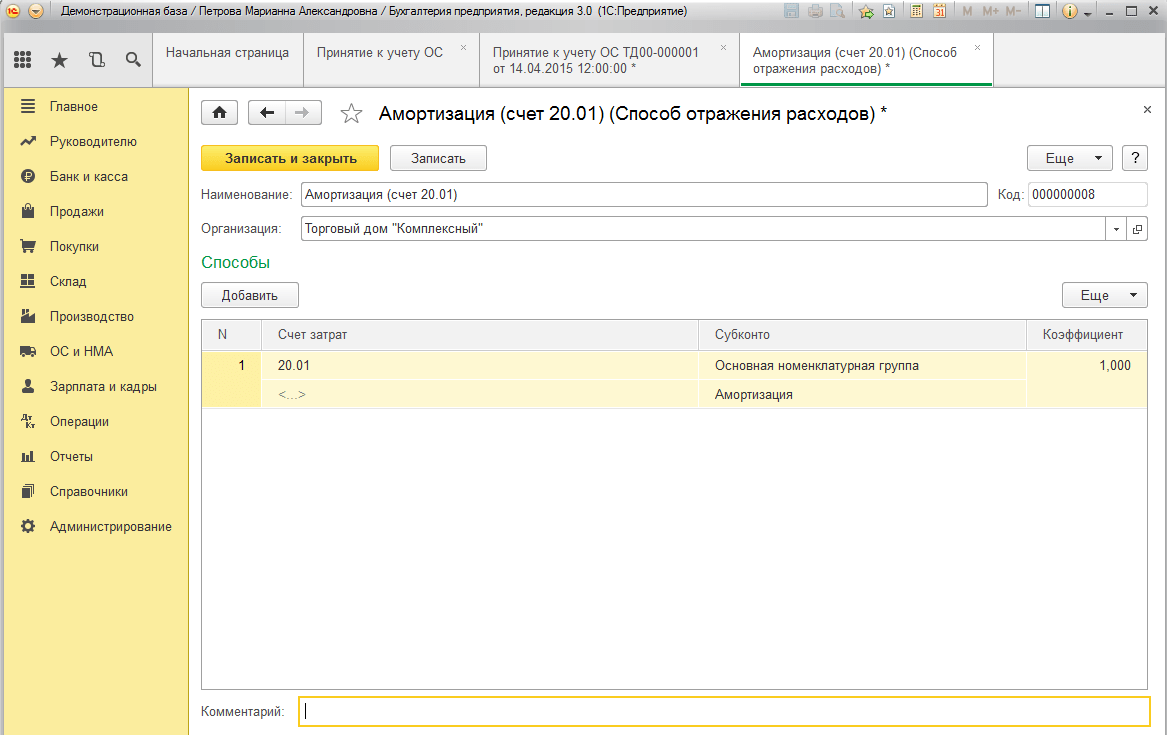Click the question mark help button
Viewport: 1167px width, 735px height.
point(1134,158)
